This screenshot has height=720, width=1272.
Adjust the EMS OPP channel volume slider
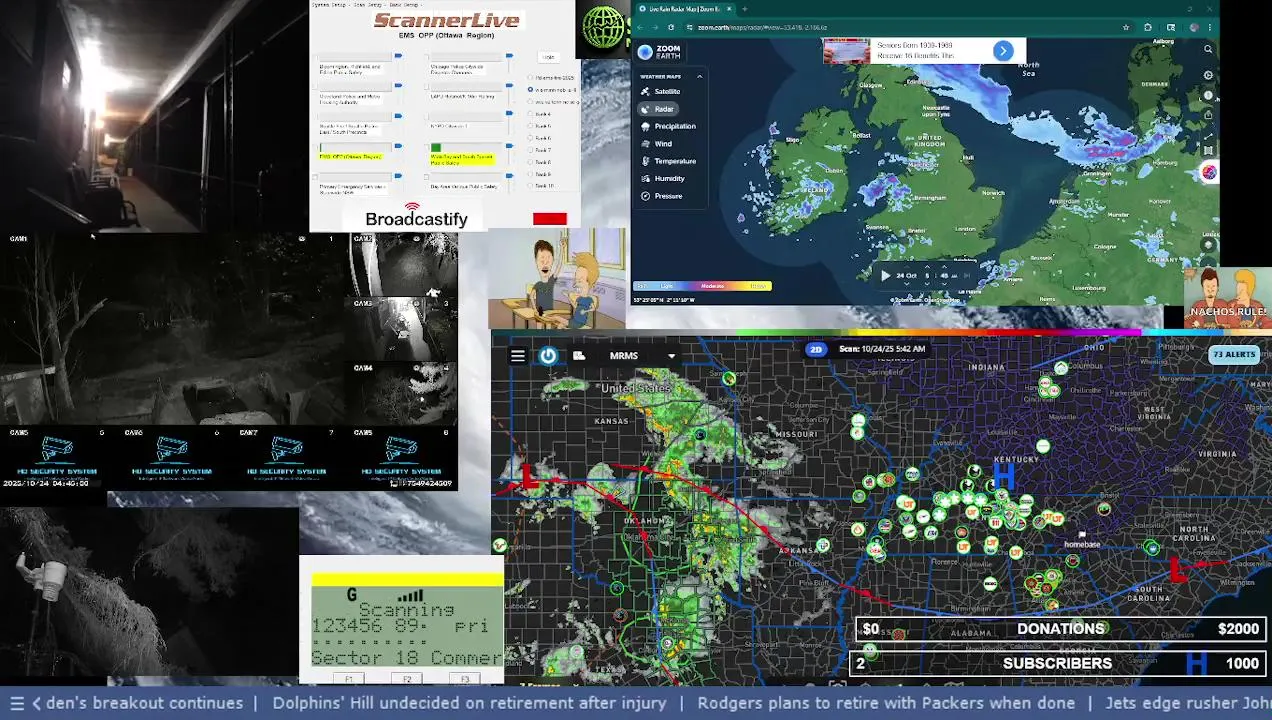coord(398,146)
